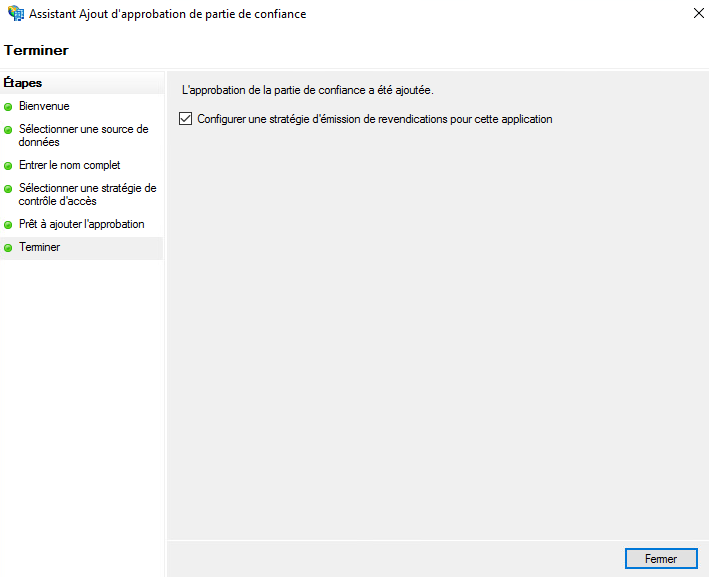Click the green dot beside Bienvenue
709x577 pixels.
pyautogui.click(x=8, y=106)
